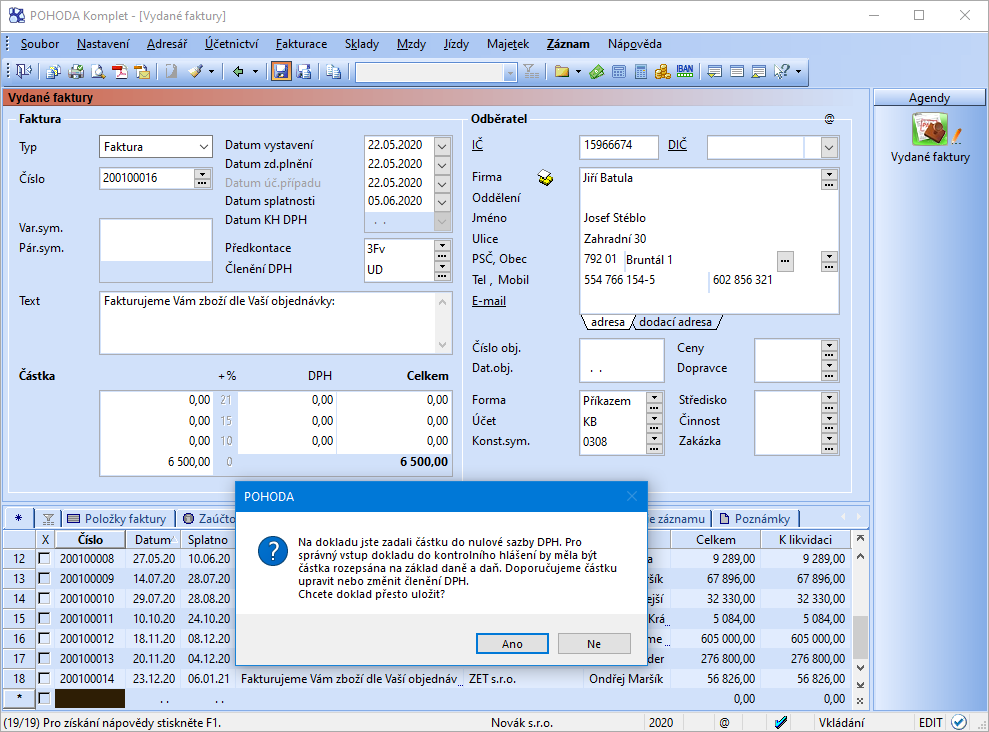Screen dimensions: 989x732
Task: Tick the checkbox for invoice 200100008
Action: [x=44, y=559]
